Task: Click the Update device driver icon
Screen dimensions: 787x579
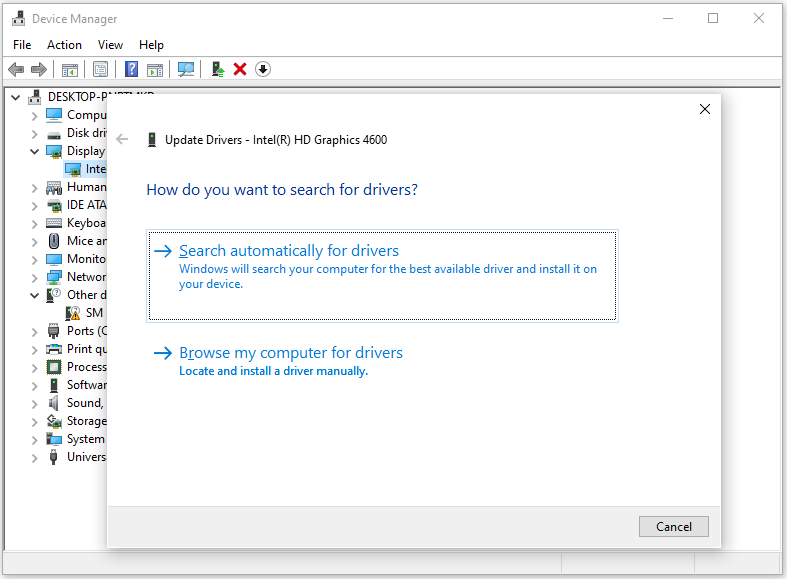Action: tap(218, 69)
